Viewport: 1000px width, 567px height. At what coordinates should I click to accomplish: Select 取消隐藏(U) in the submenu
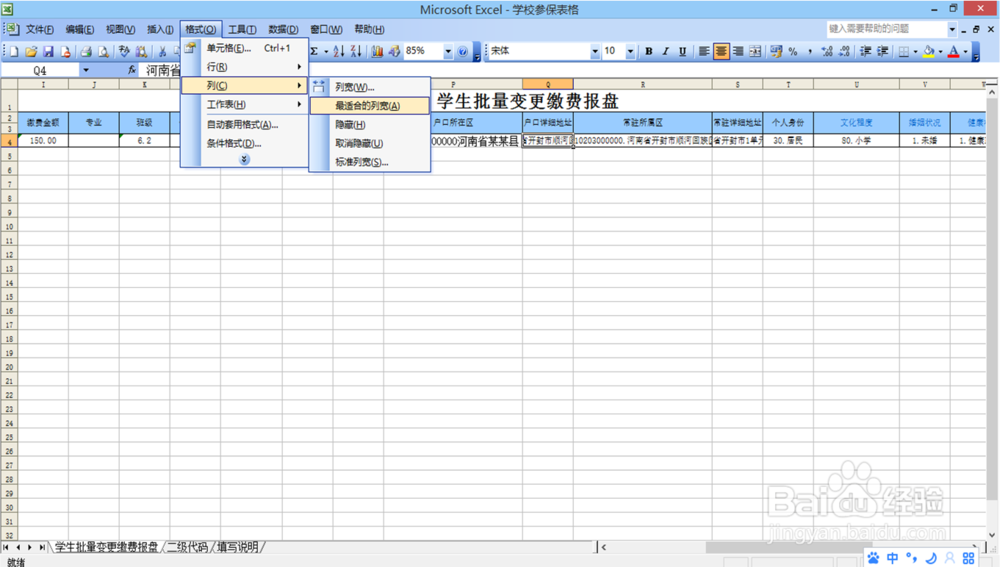tap(370, 144)
